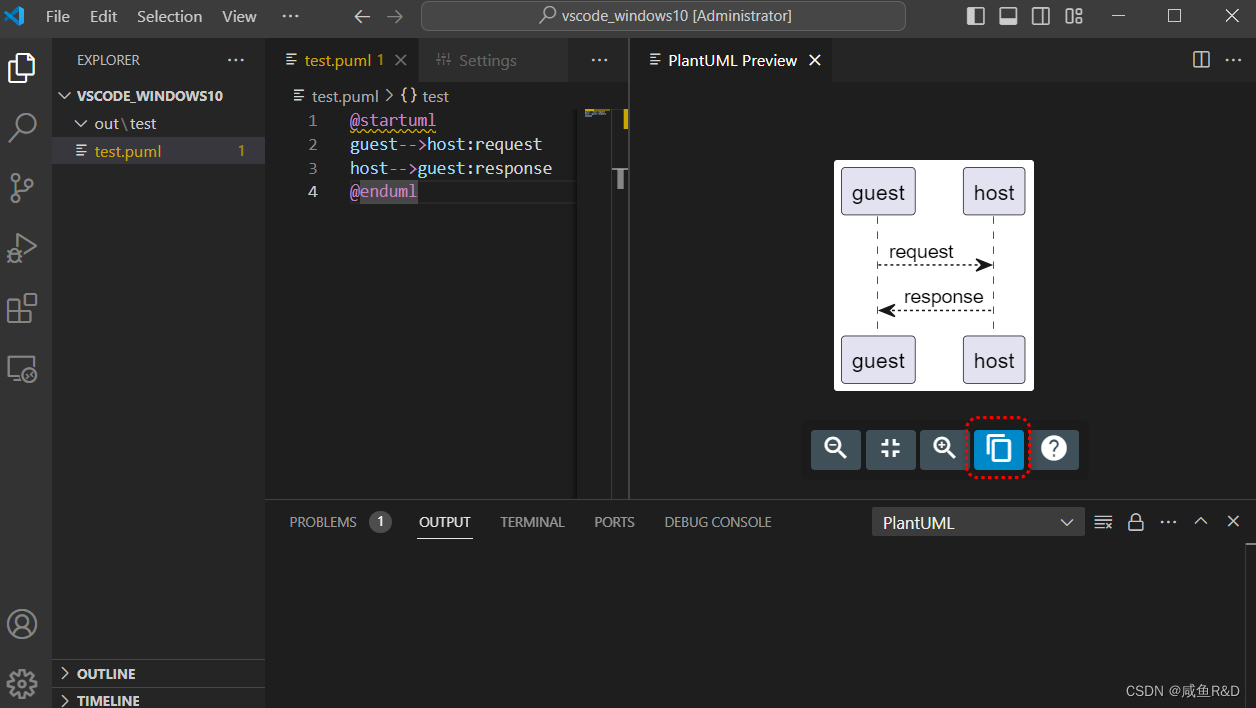Copy the diagram image using the highlighted icon
Screen dimensions: 1256x708
(998, 449)
